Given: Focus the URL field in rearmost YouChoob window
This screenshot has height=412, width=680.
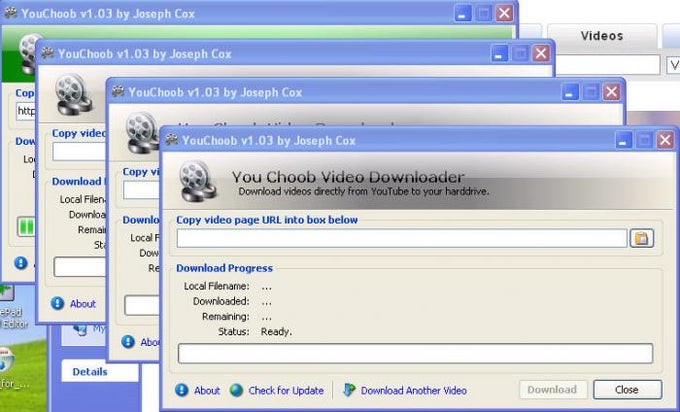Looking at the screenshot, I should (26, 111).
